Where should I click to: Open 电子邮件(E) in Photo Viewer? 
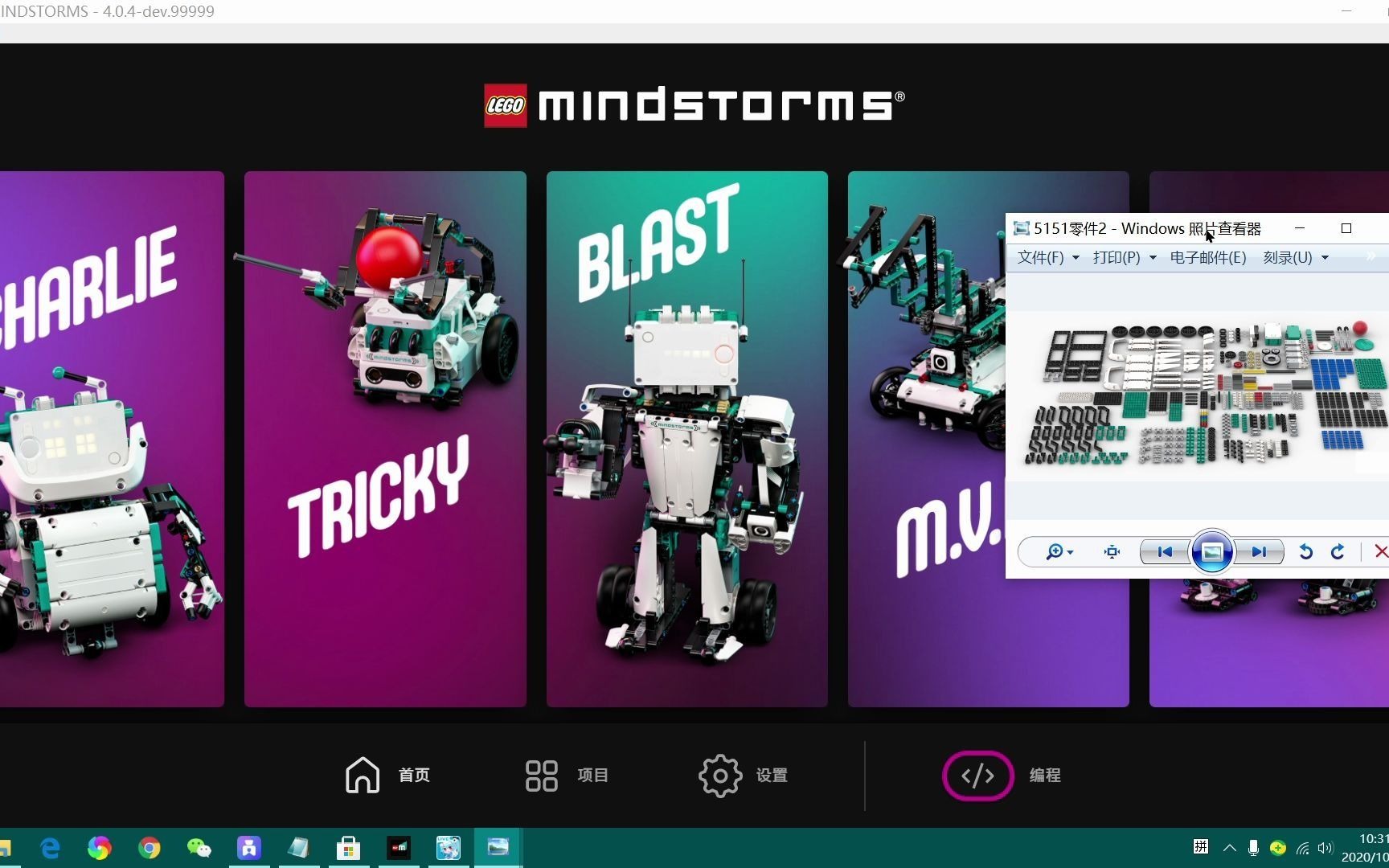pos(1207,257)
